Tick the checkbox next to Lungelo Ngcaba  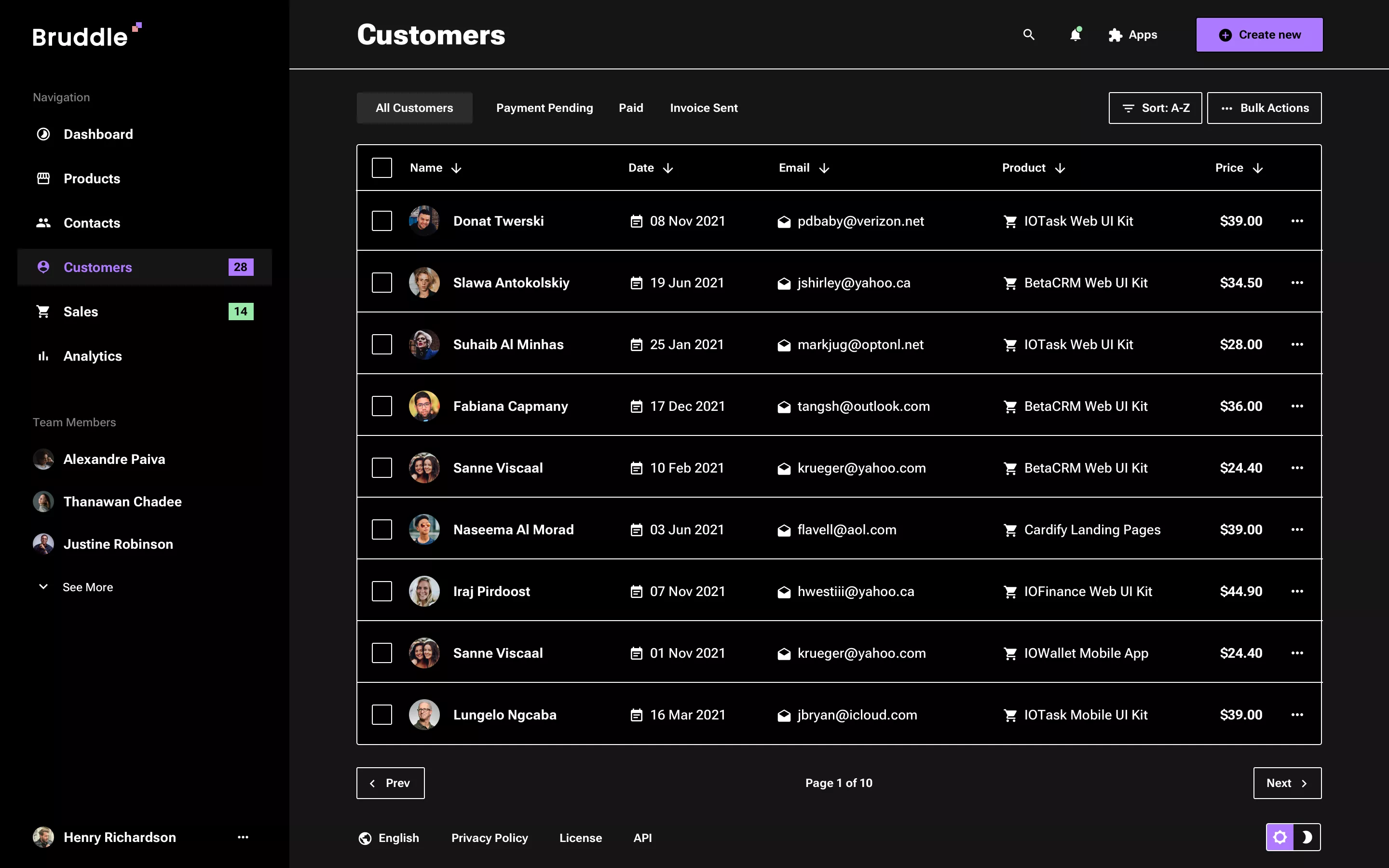(381, 714)
